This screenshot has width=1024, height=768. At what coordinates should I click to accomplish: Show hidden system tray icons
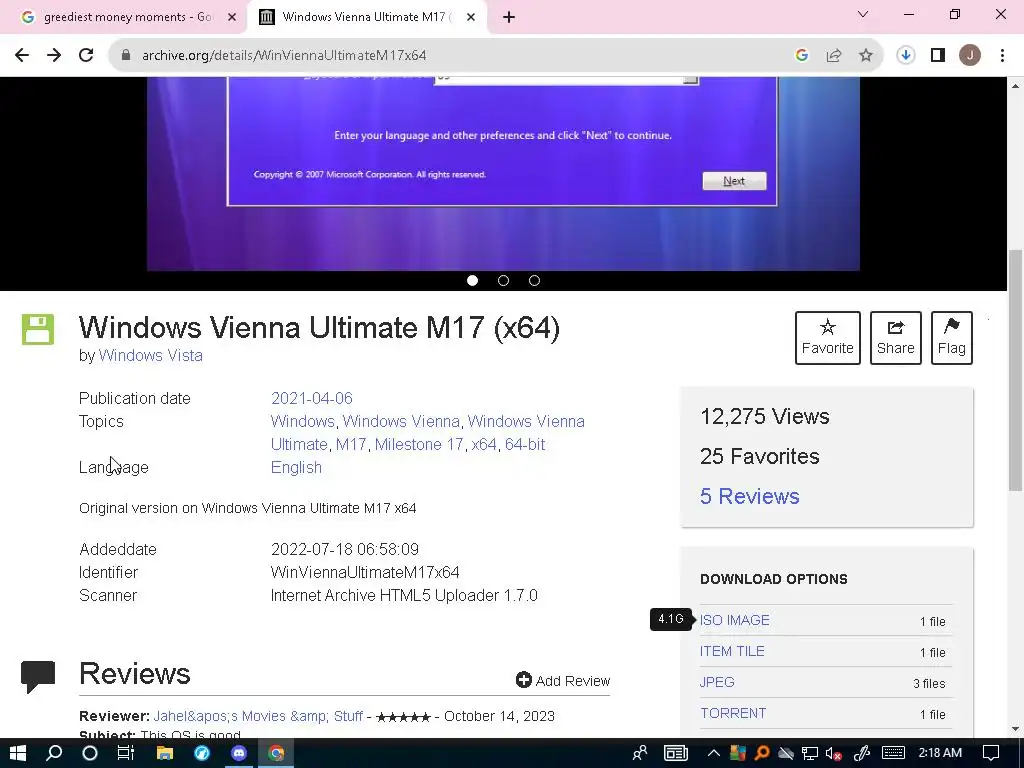click(x=713, y=753)
